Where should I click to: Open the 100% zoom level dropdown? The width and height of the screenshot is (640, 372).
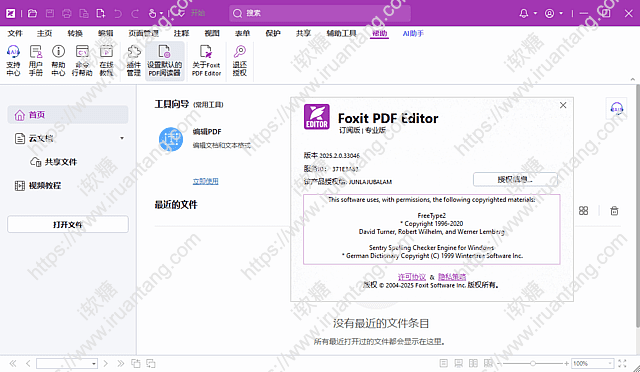610,363
